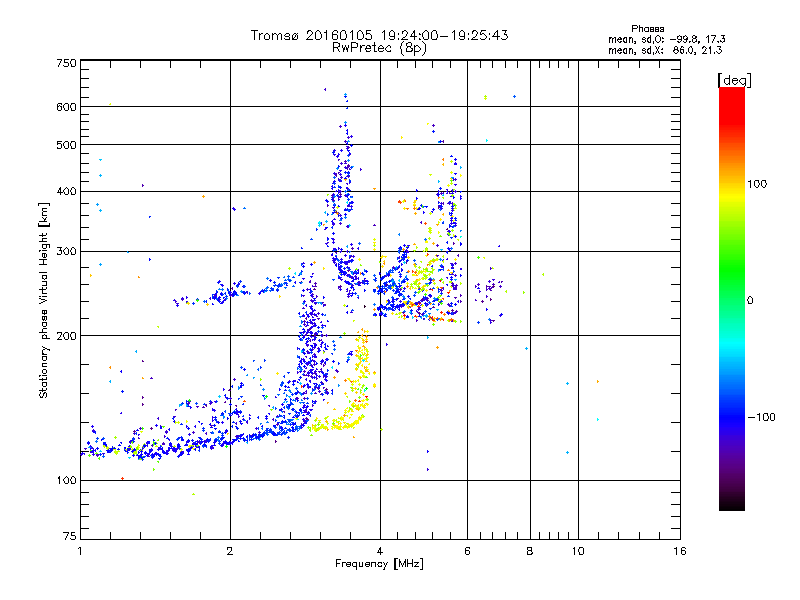Click the isolated red point just above 100 km

coord(122,479)
